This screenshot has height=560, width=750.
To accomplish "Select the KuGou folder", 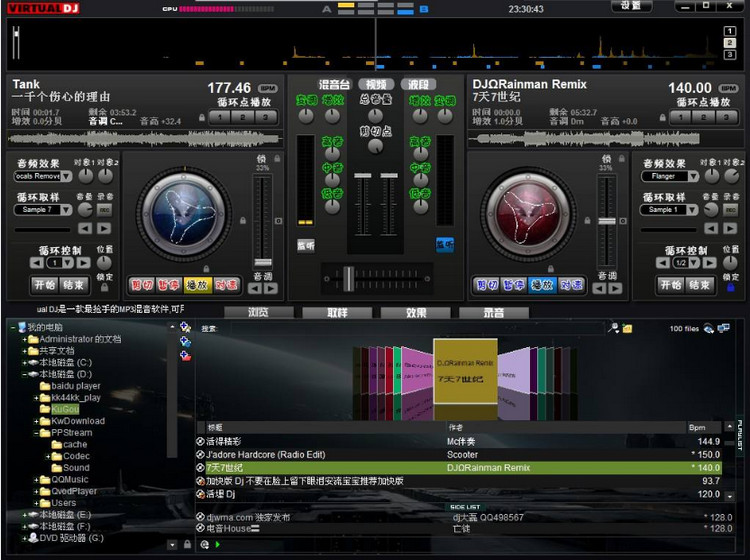I will (65, 409).
